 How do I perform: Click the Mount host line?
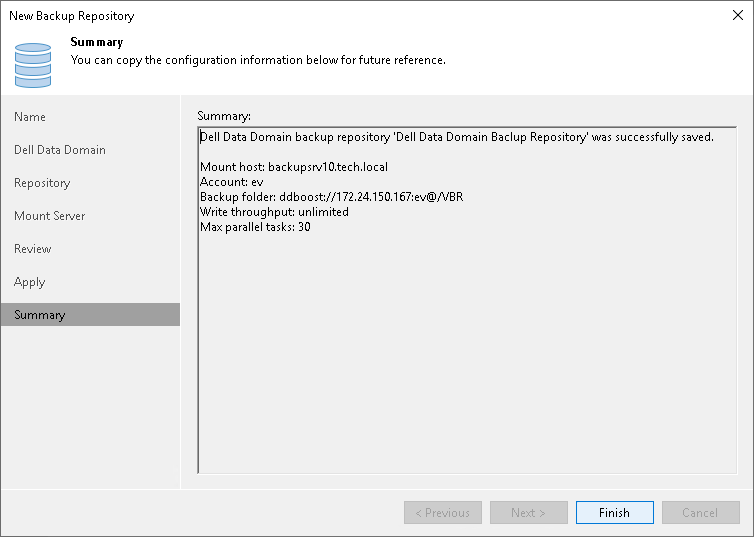coord(293,167)
